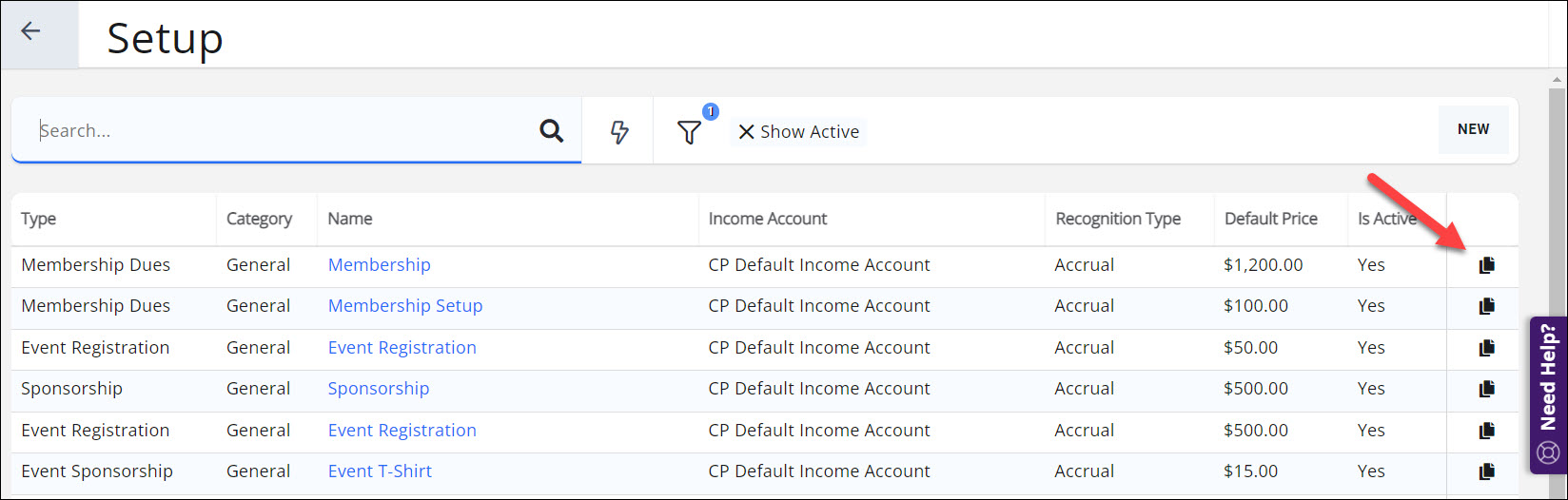
Task: Open the Membership link
Action: [379, 265]
